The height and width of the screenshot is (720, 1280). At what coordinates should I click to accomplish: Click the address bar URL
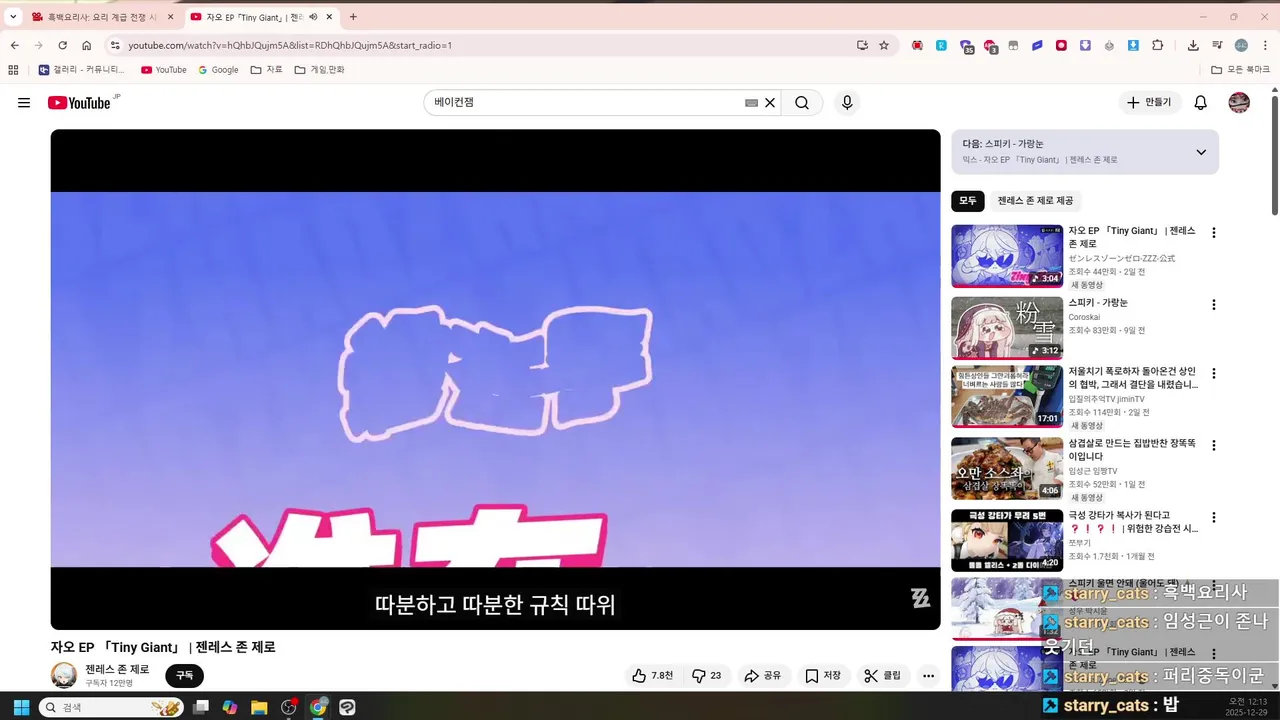click(290, 45)
